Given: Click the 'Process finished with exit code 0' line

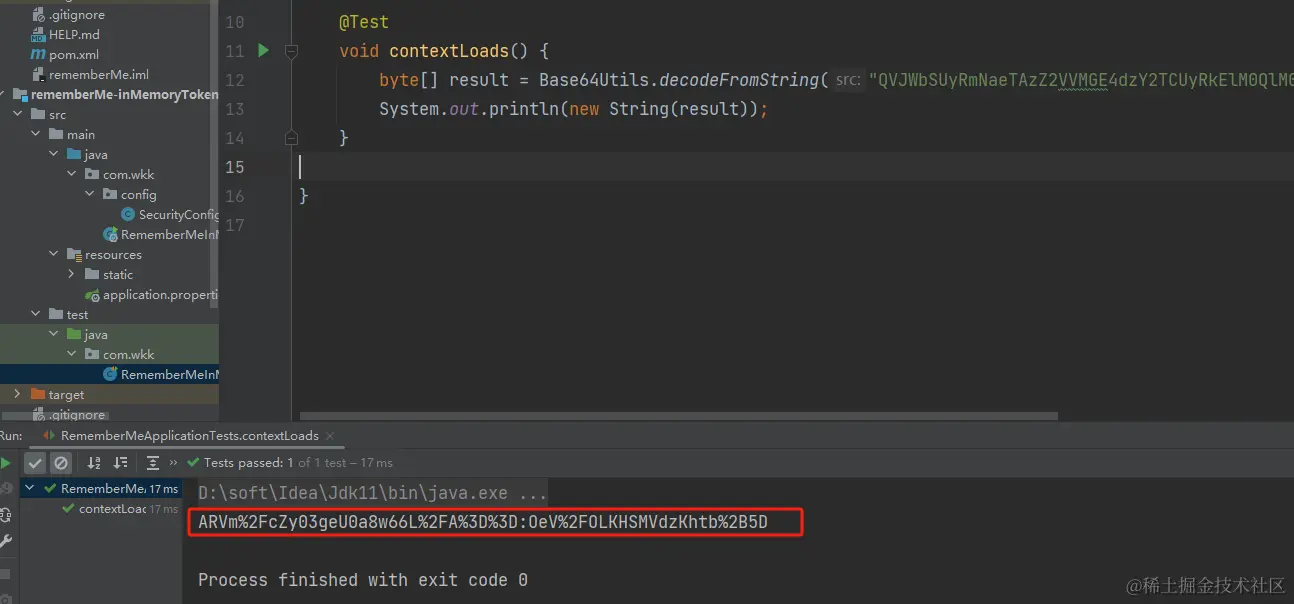Looking at the screenshot, I should [363, 580].
